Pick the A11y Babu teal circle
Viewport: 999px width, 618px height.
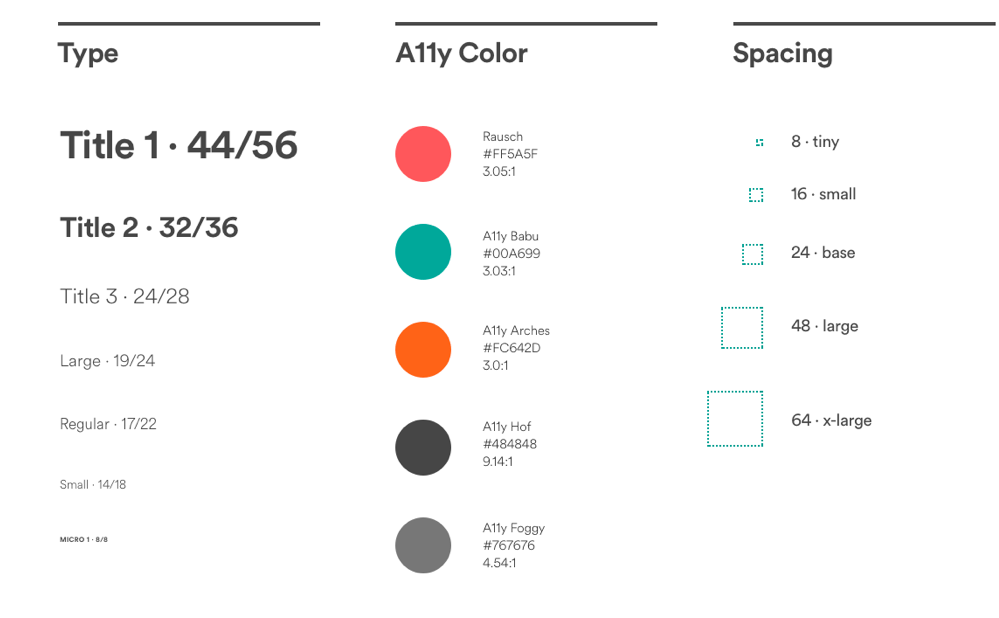(x=423, y=252)
